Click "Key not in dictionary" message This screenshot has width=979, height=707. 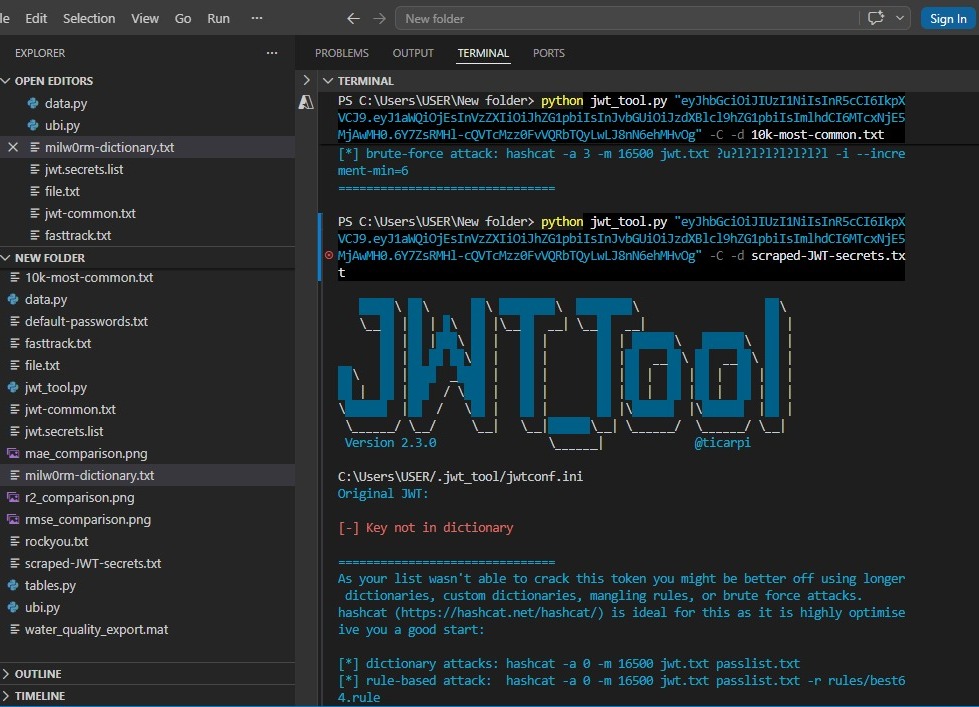click(x=440, y=528)
